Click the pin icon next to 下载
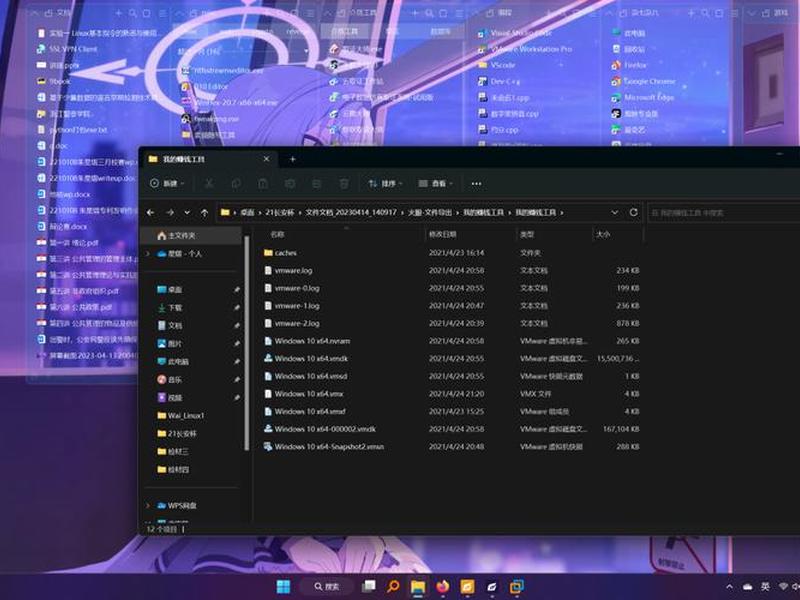Viewport: 800px width, 600px height. tap(237, 308)
